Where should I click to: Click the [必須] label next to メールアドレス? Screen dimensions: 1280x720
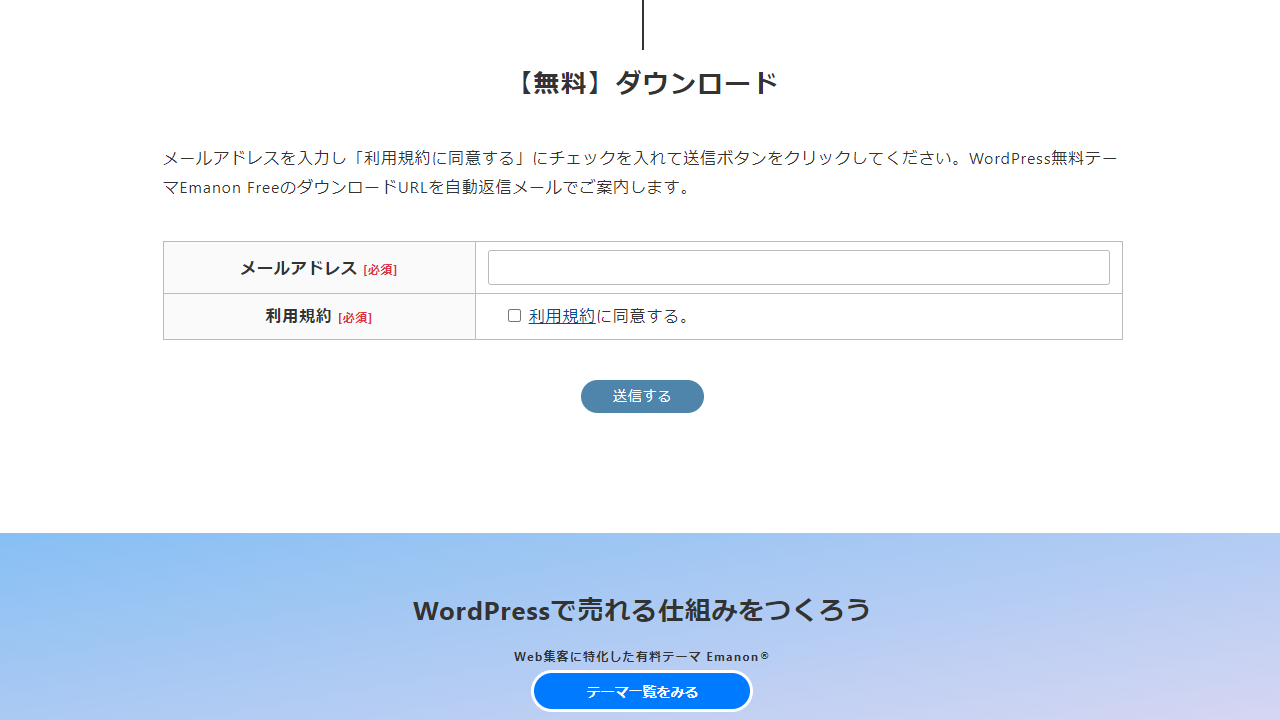381,270
